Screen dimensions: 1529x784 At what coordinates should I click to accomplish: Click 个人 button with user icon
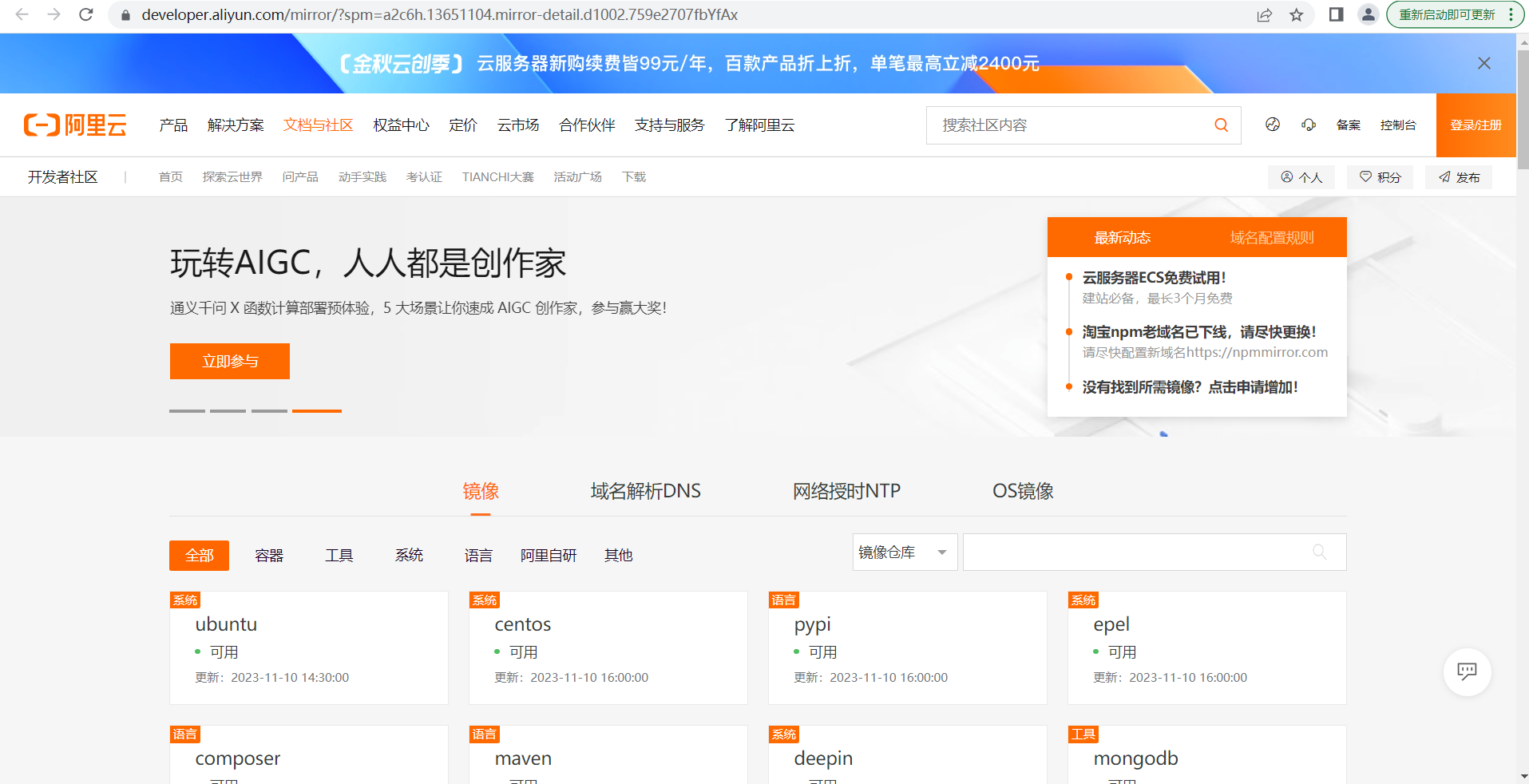[1301, 177]
